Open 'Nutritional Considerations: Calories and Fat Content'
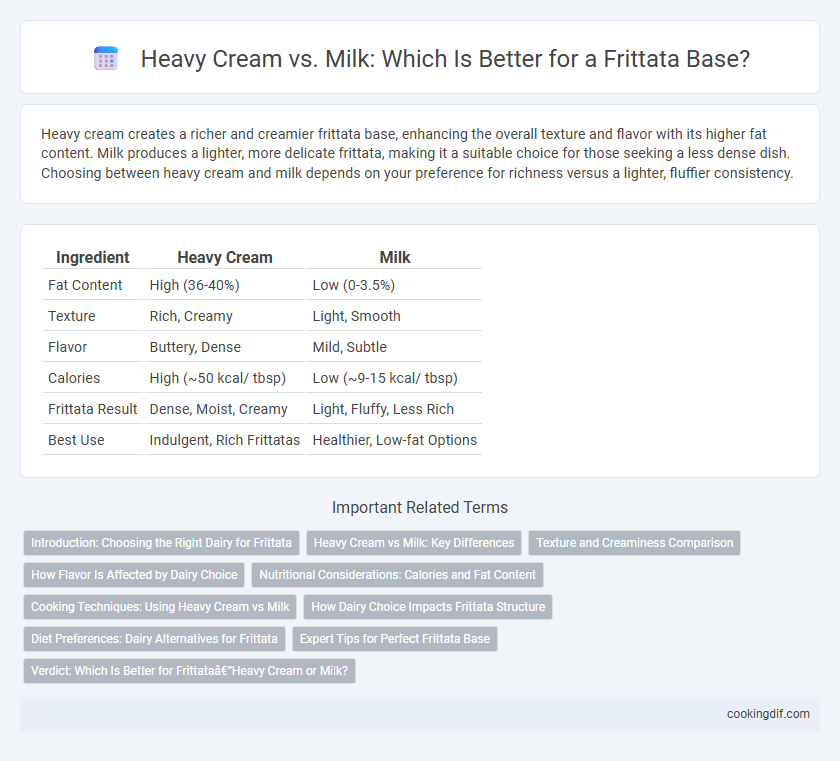This screenshot has height=761, width=840. (398, 575)
